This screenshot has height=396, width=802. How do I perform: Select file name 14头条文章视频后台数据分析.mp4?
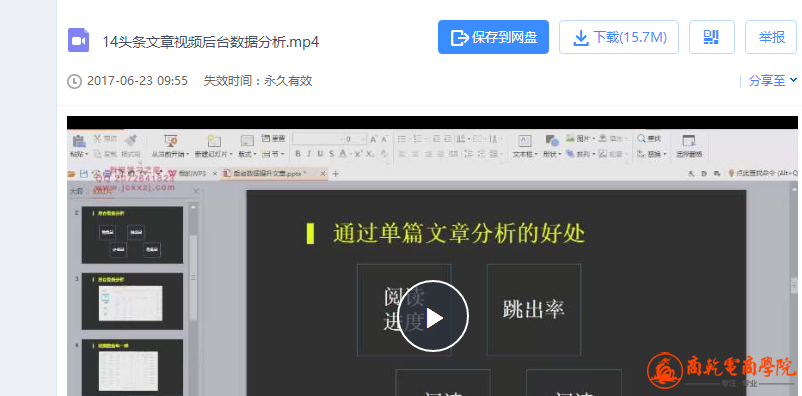[210, 42]
